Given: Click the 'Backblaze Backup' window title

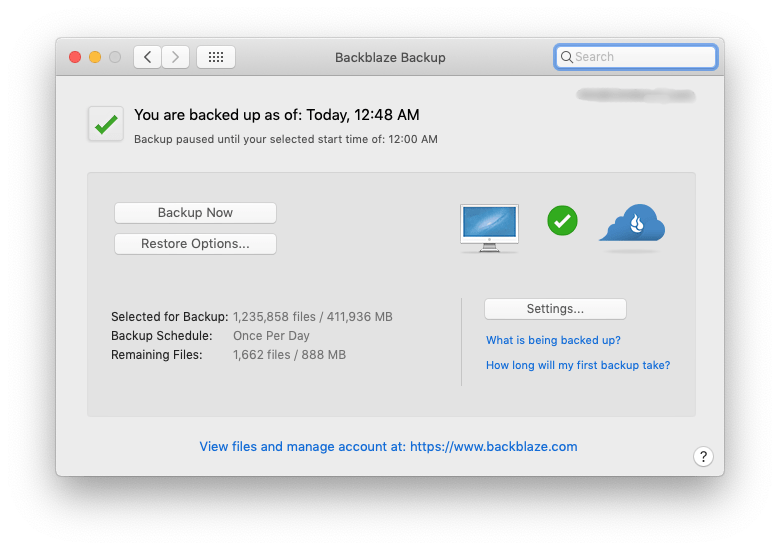Looking at the screenshot, I should pos(390,58).
